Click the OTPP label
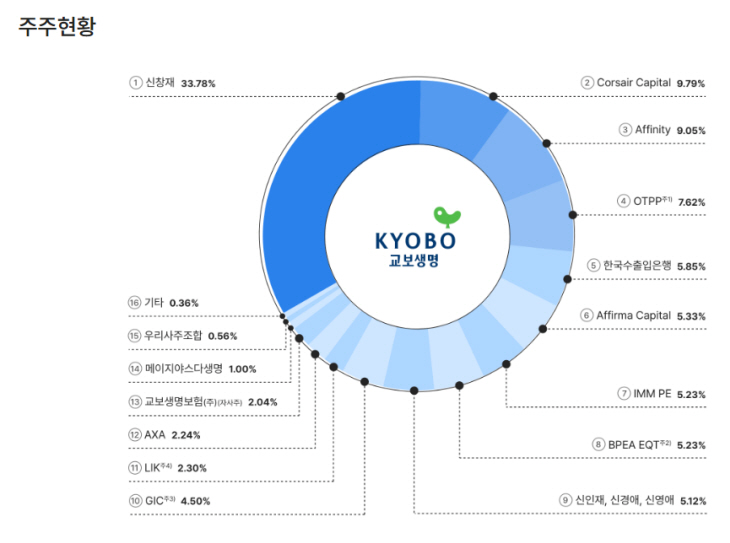 pos(653,201)
